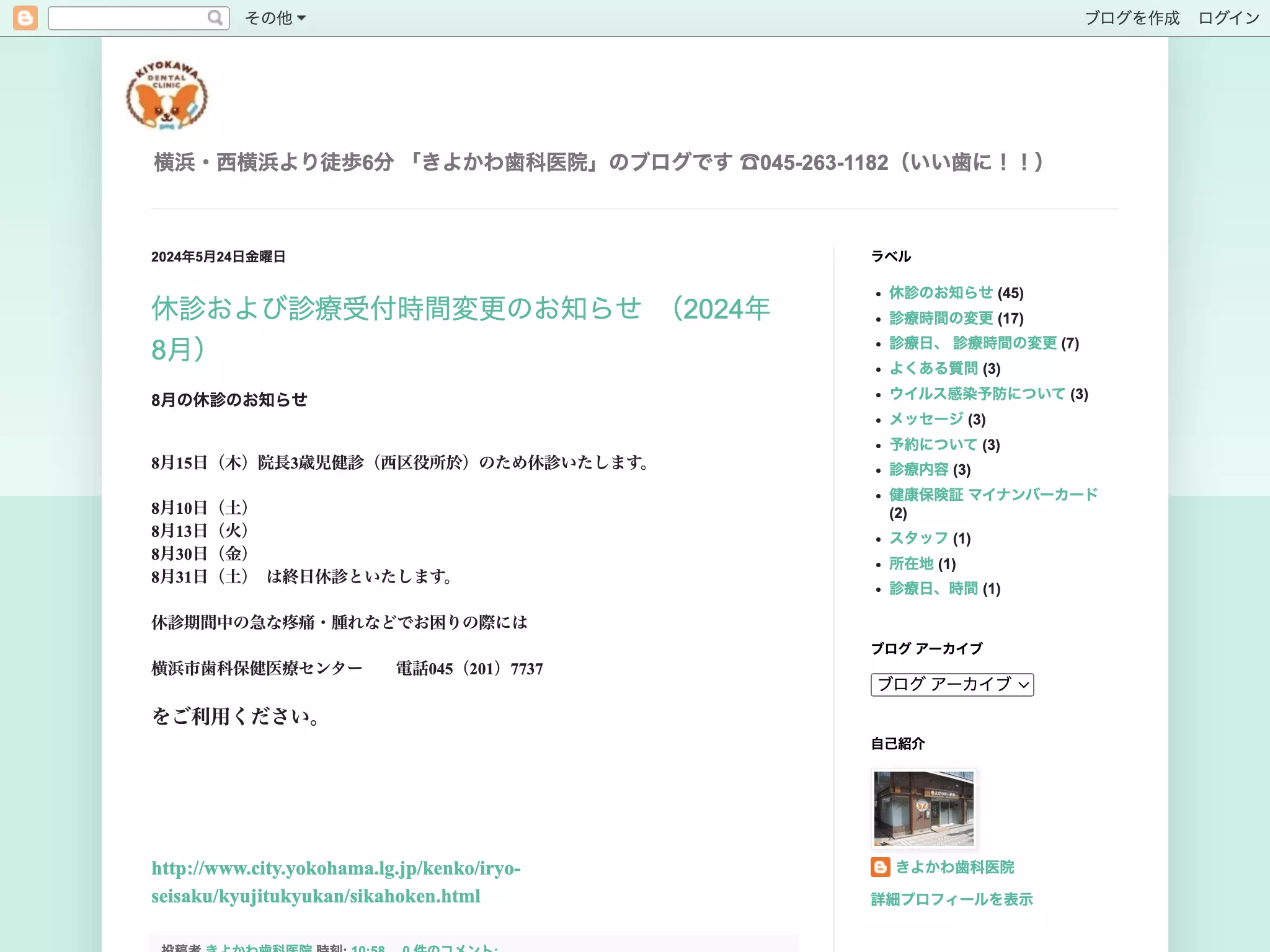The image size is (1270, 952).
Task: Click the clinic storefront profile photo
Action: point(923,808)
